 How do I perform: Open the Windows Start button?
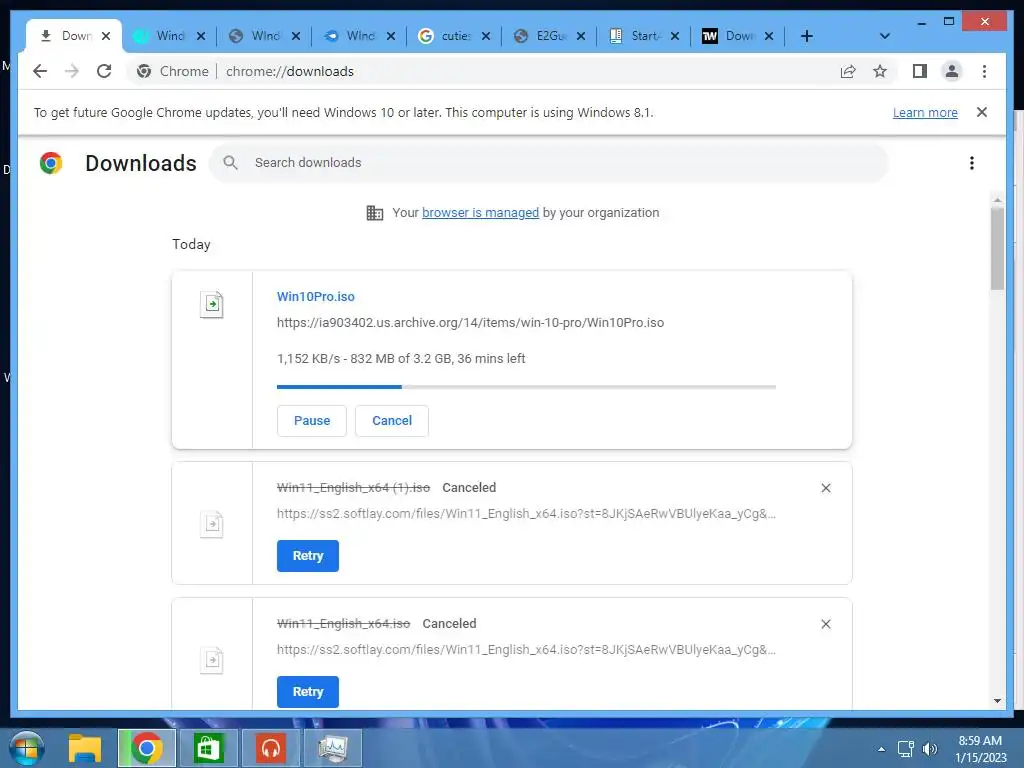[x=26, y=748]
